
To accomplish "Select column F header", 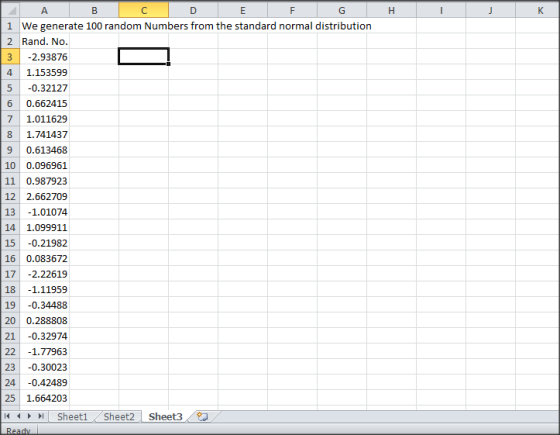I will 292,10.
